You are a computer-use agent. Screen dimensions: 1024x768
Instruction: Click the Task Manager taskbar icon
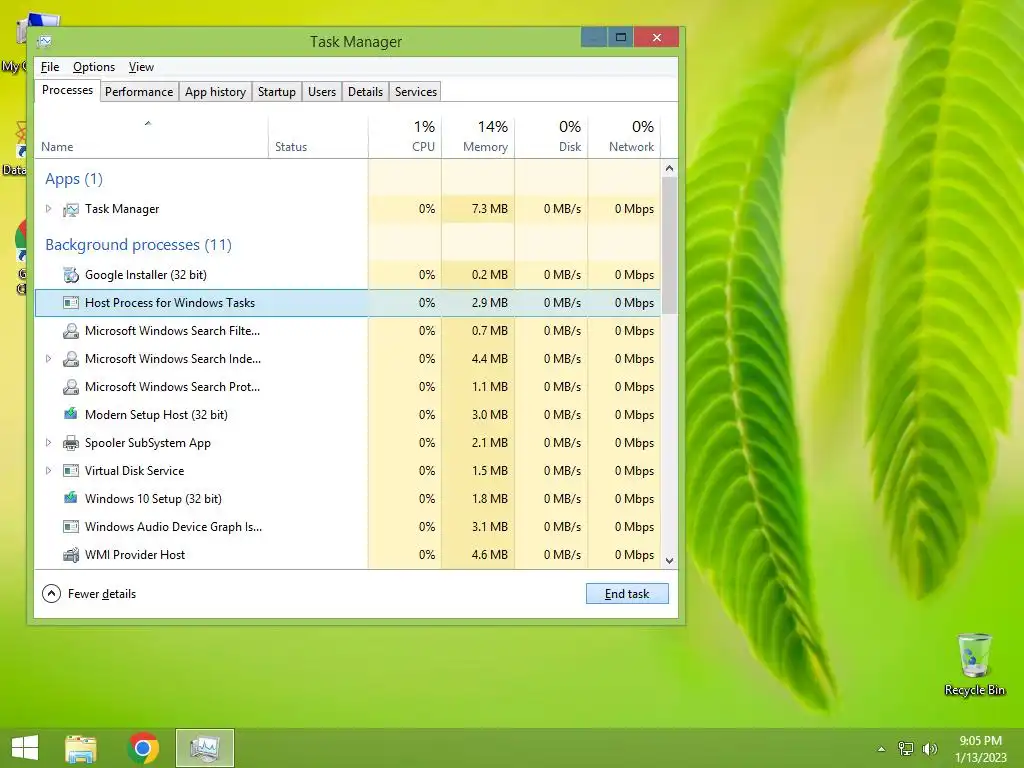205,748
